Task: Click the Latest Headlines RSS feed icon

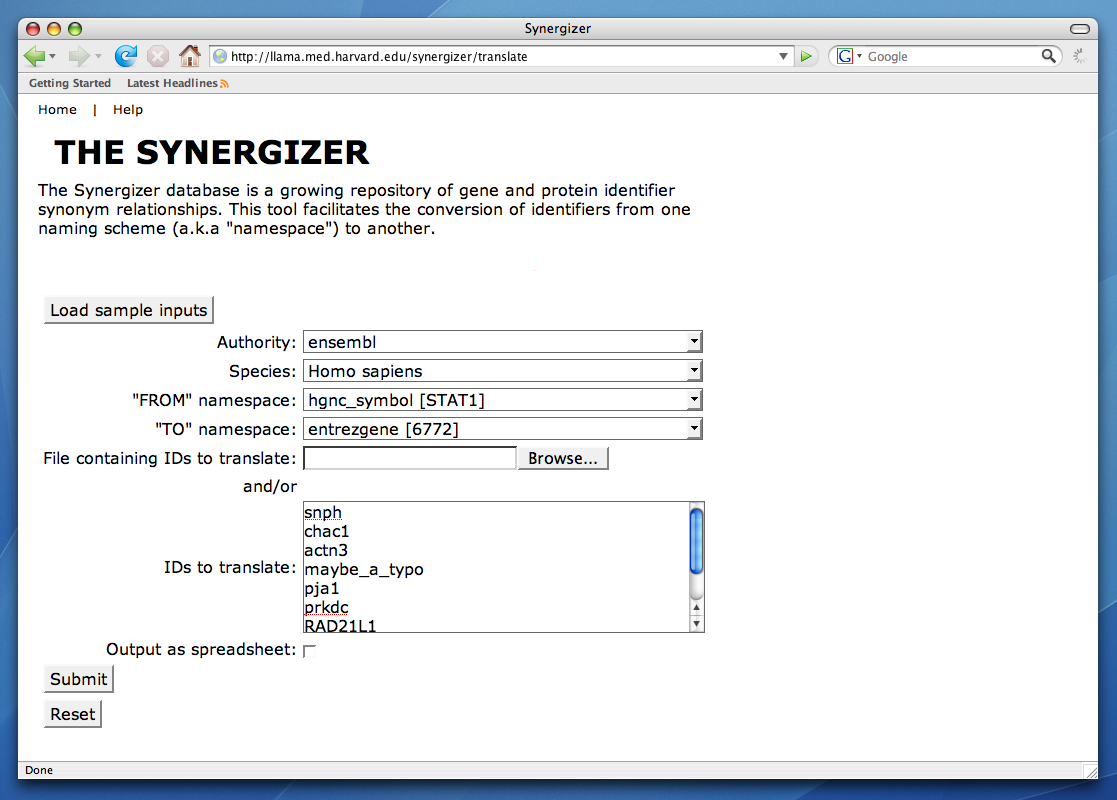Action: click(224, 84)
